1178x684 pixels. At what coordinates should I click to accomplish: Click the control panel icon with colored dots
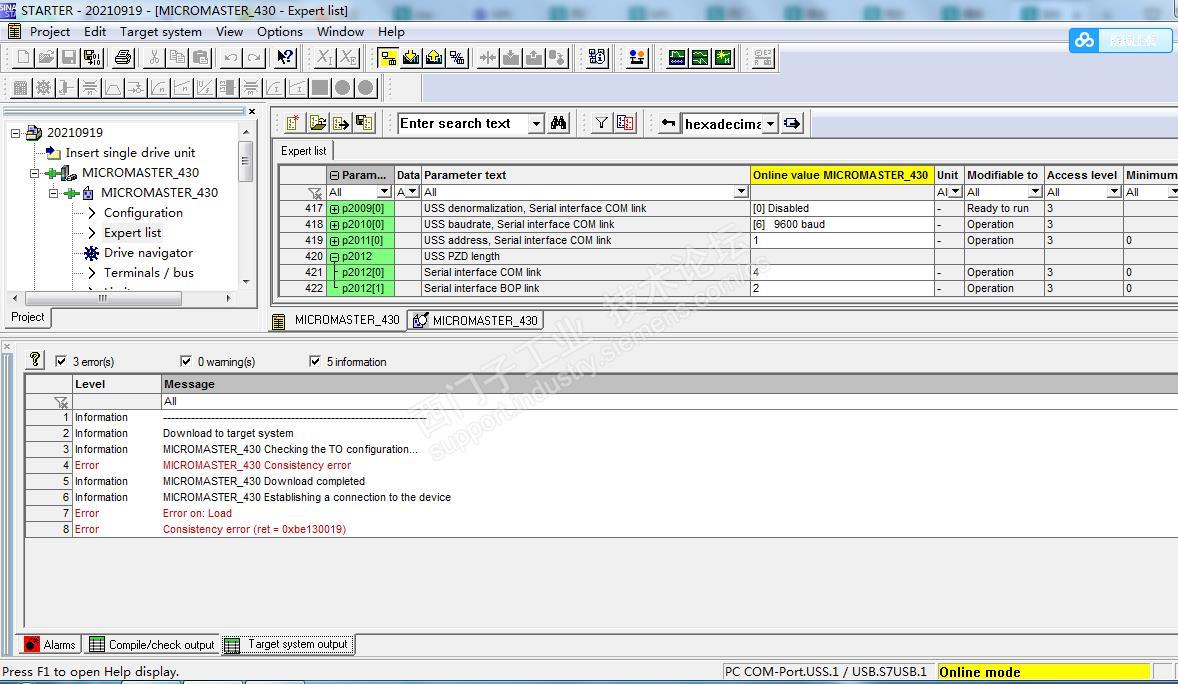coord(637,57)
